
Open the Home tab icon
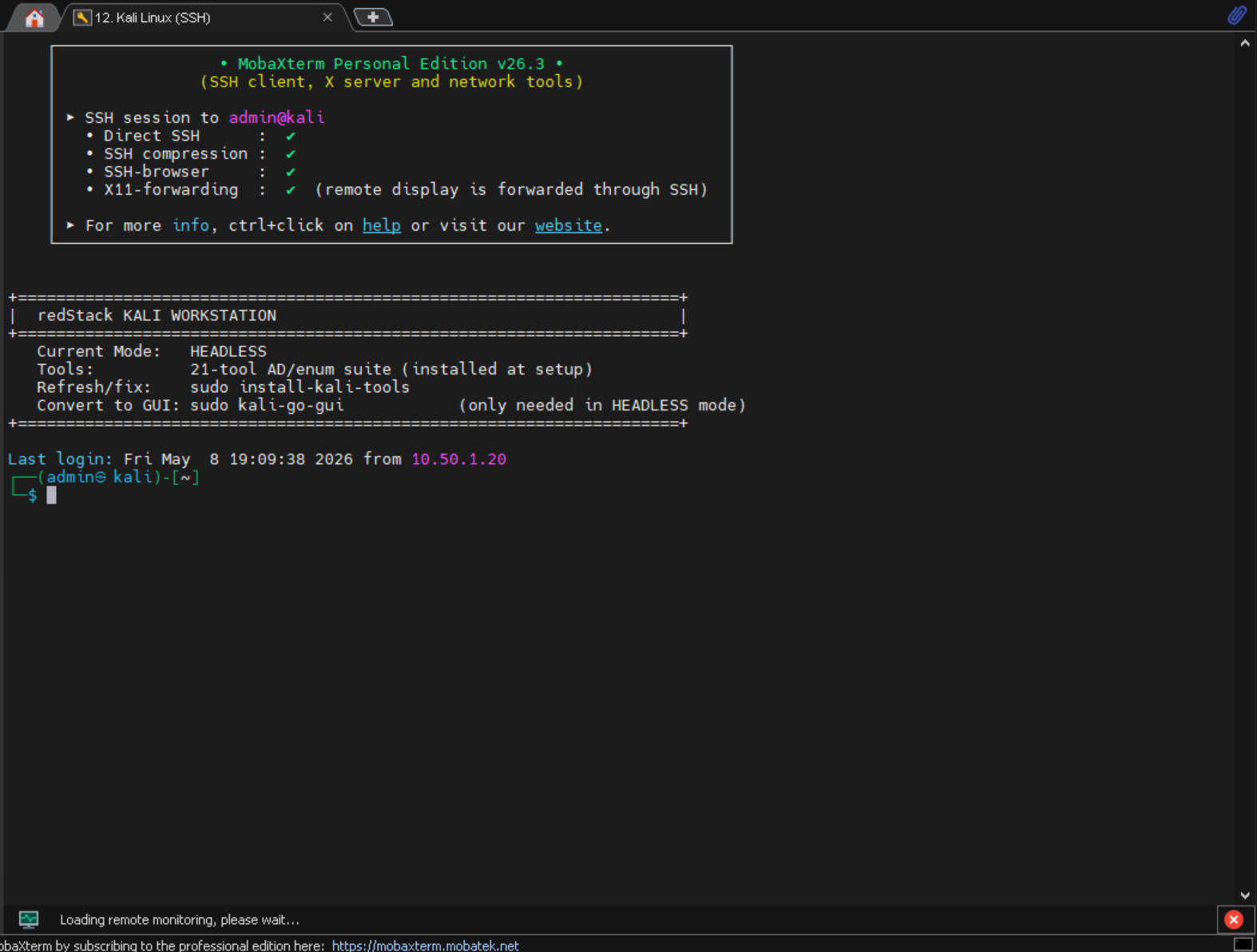coord(34,18)
